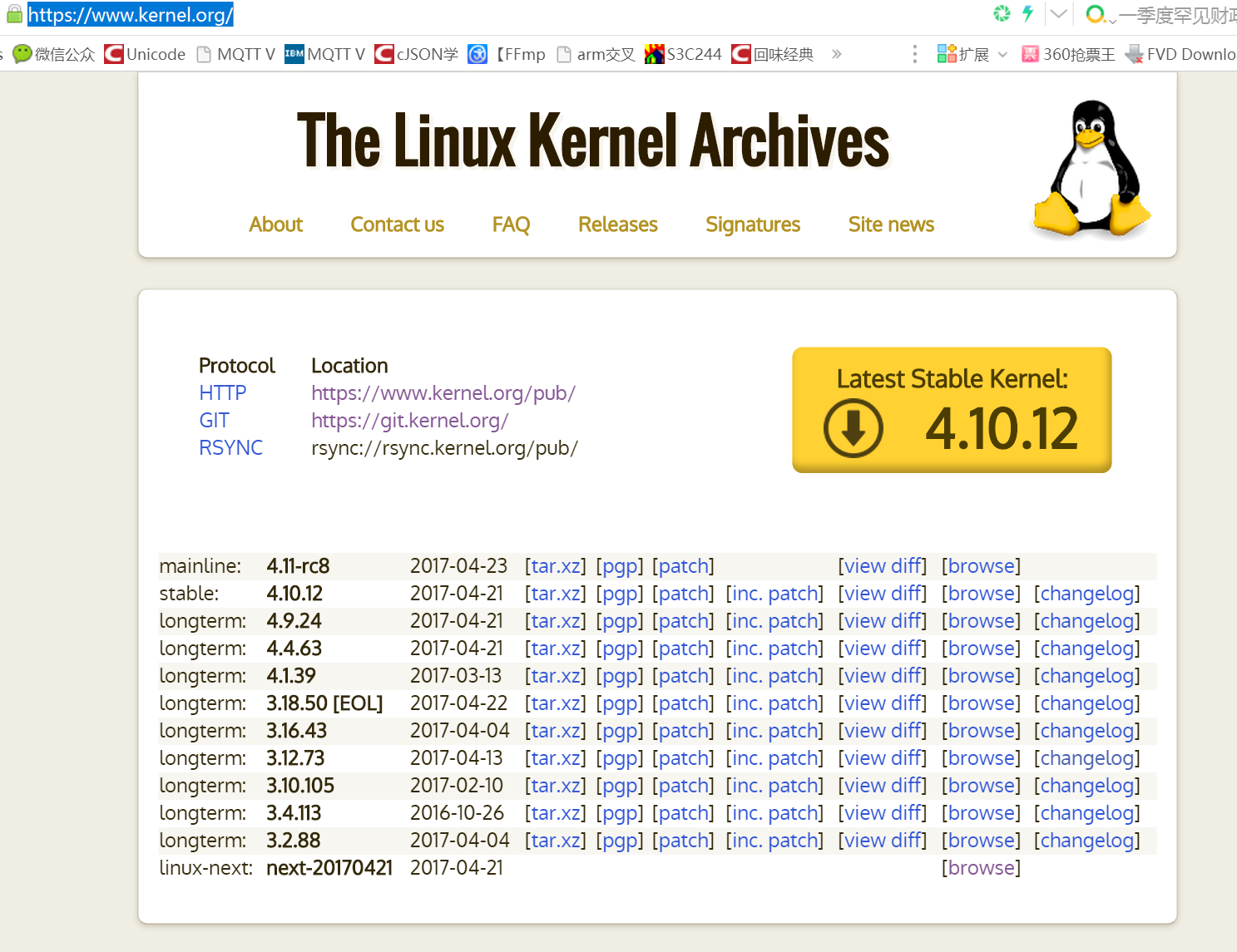Viewport: 1237px width, 952px height.
Task: Open the https://git.kernel.org/ link
Action: click(409, 421)
